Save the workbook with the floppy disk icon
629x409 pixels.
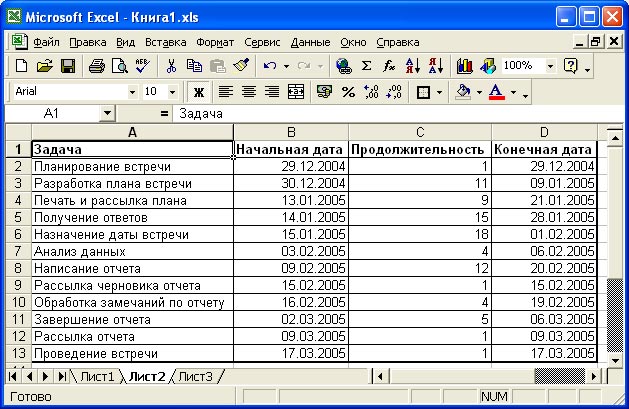point(68,66)
